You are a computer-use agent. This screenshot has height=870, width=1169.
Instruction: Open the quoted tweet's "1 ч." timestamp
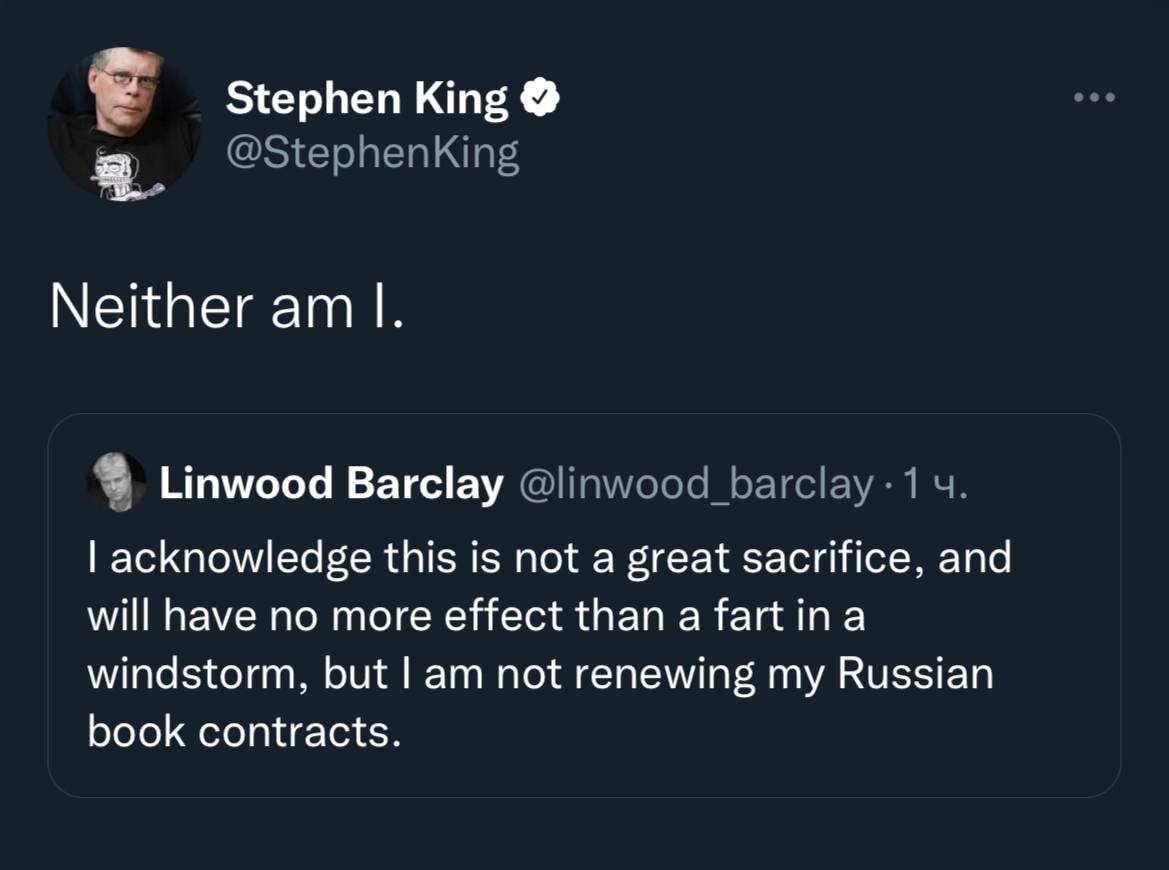pos(935,484)
